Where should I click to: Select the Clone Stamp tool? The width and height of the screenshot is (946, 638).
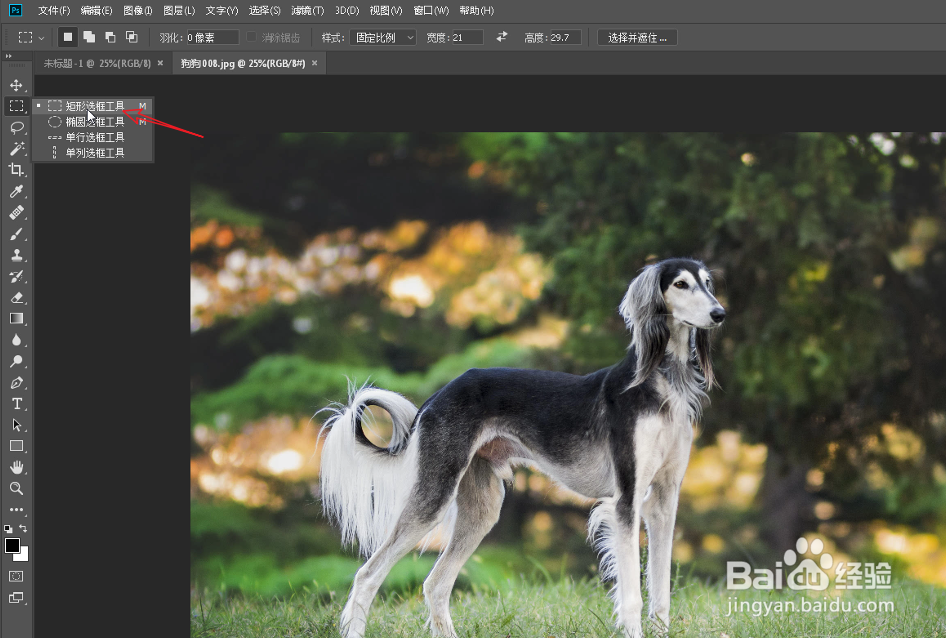[x=16, y=255]
